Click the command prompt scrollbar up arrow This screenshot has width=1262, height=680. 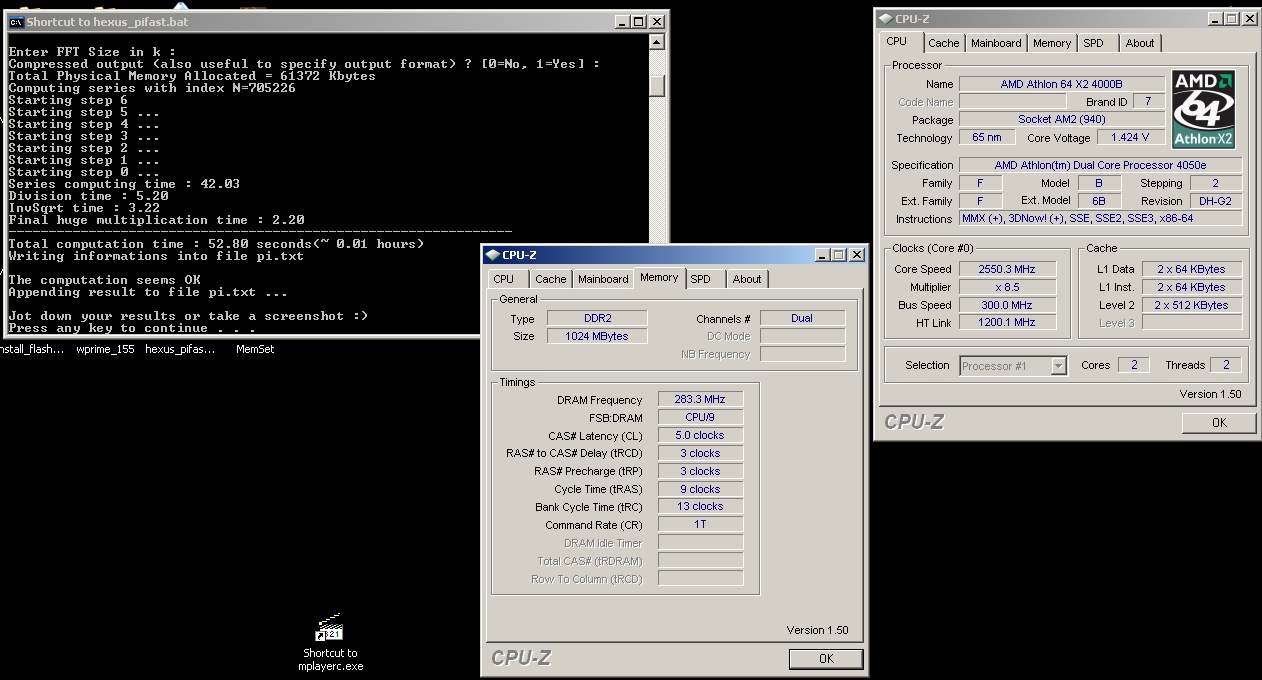(657, 42)
